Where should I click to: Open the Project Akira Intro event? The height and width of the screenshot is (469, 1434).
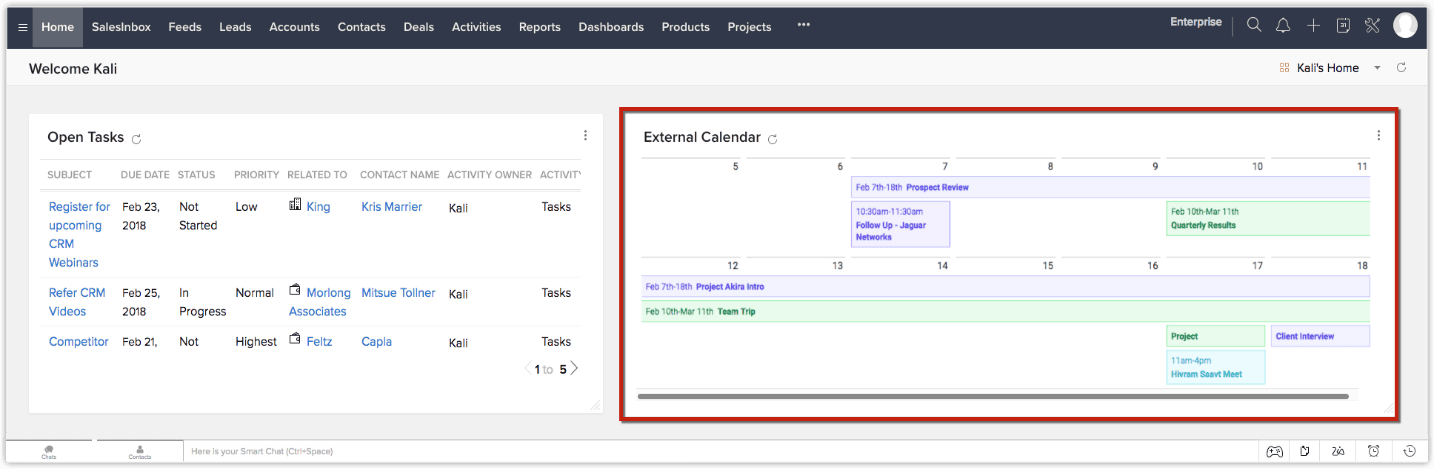1005,287
